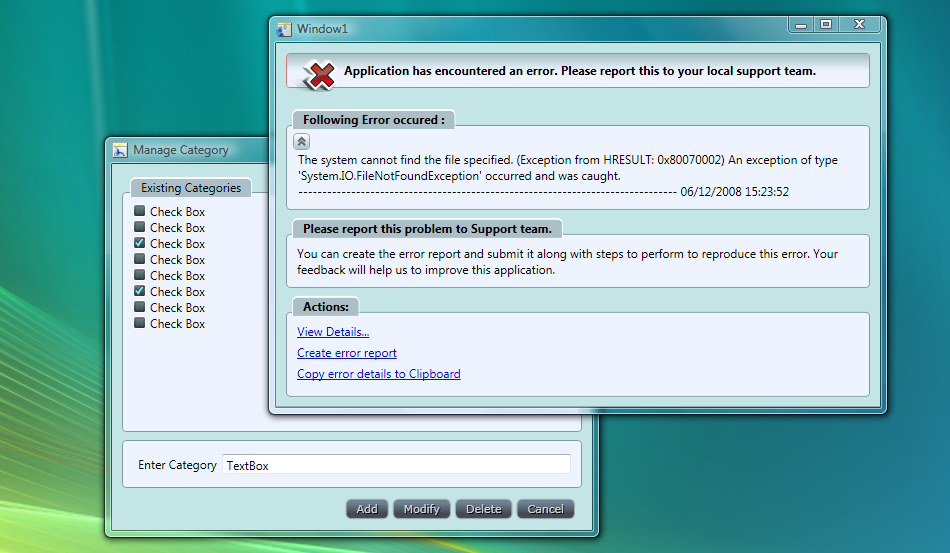
Task: Click the Window1 title bar application icon
Action: [x=285, y=29]
